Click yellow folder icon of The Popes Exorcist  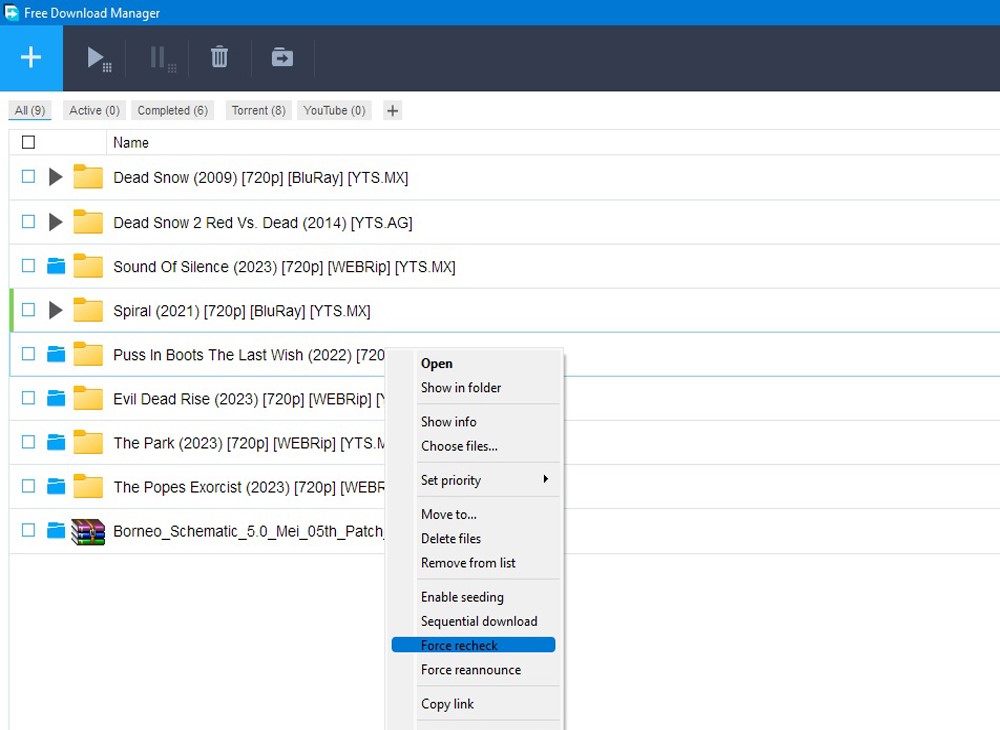(x=87, y=486)
